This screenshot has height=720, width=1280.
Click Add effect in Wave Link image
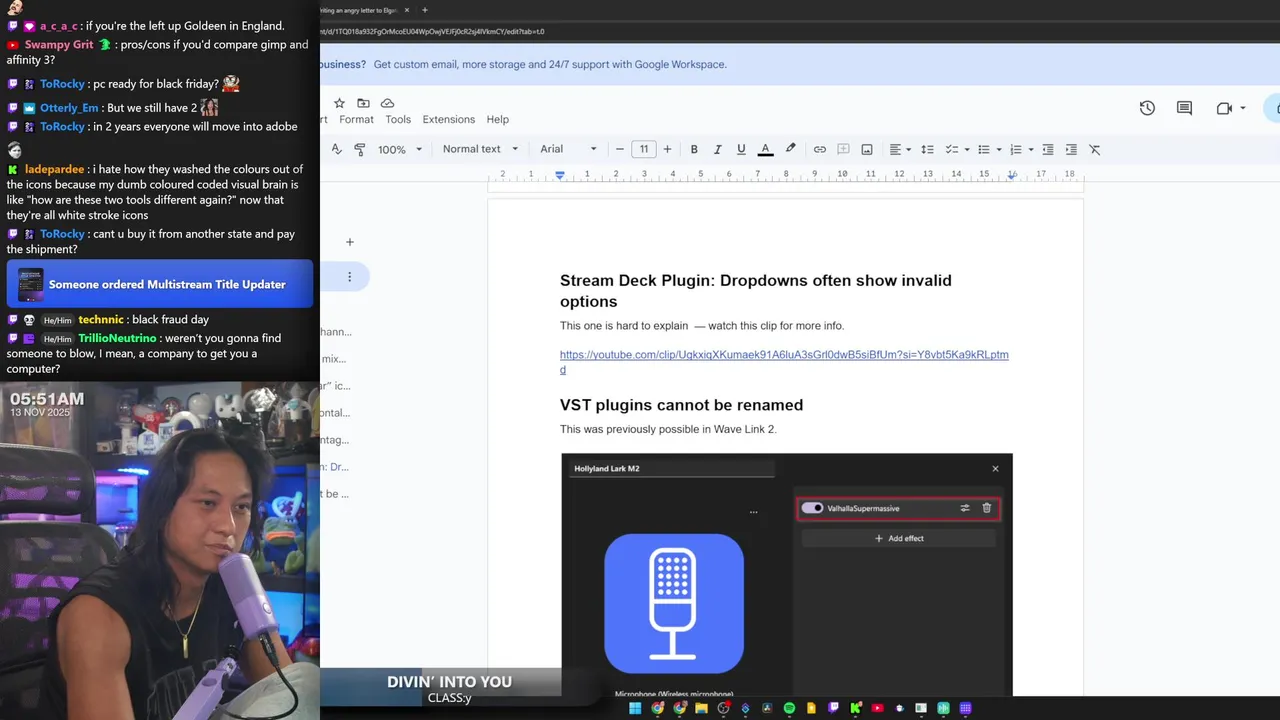(899, 538)
